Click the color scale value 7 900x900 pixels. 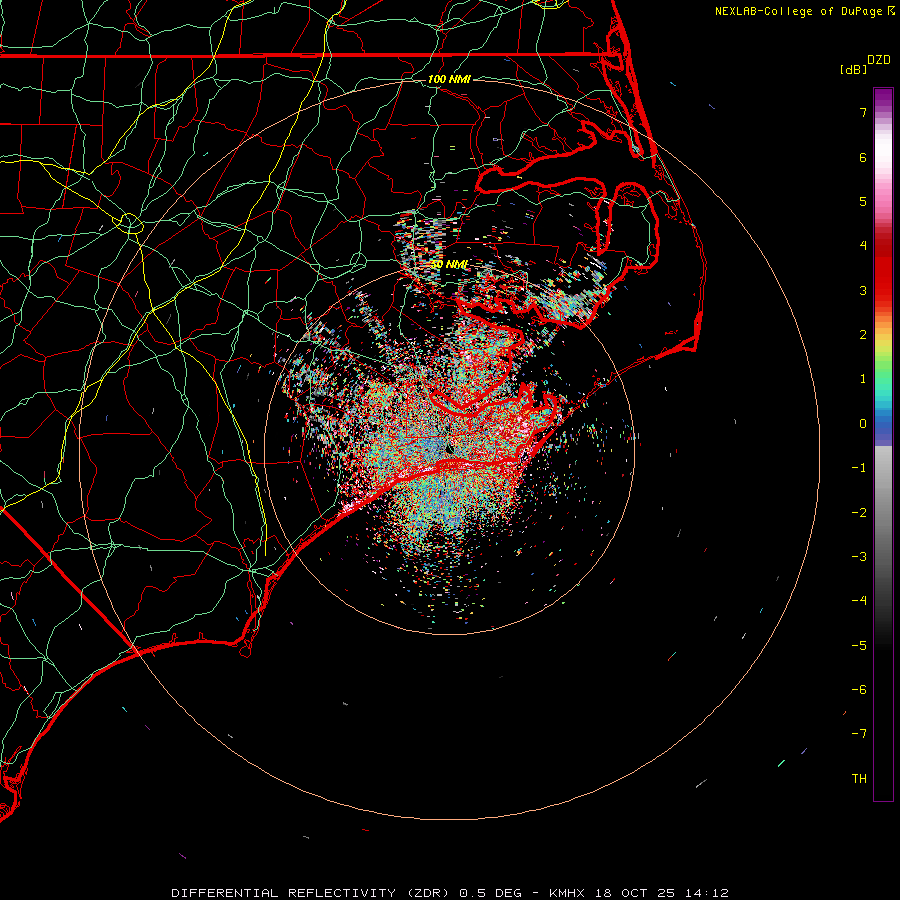click(x=863, y=112)
